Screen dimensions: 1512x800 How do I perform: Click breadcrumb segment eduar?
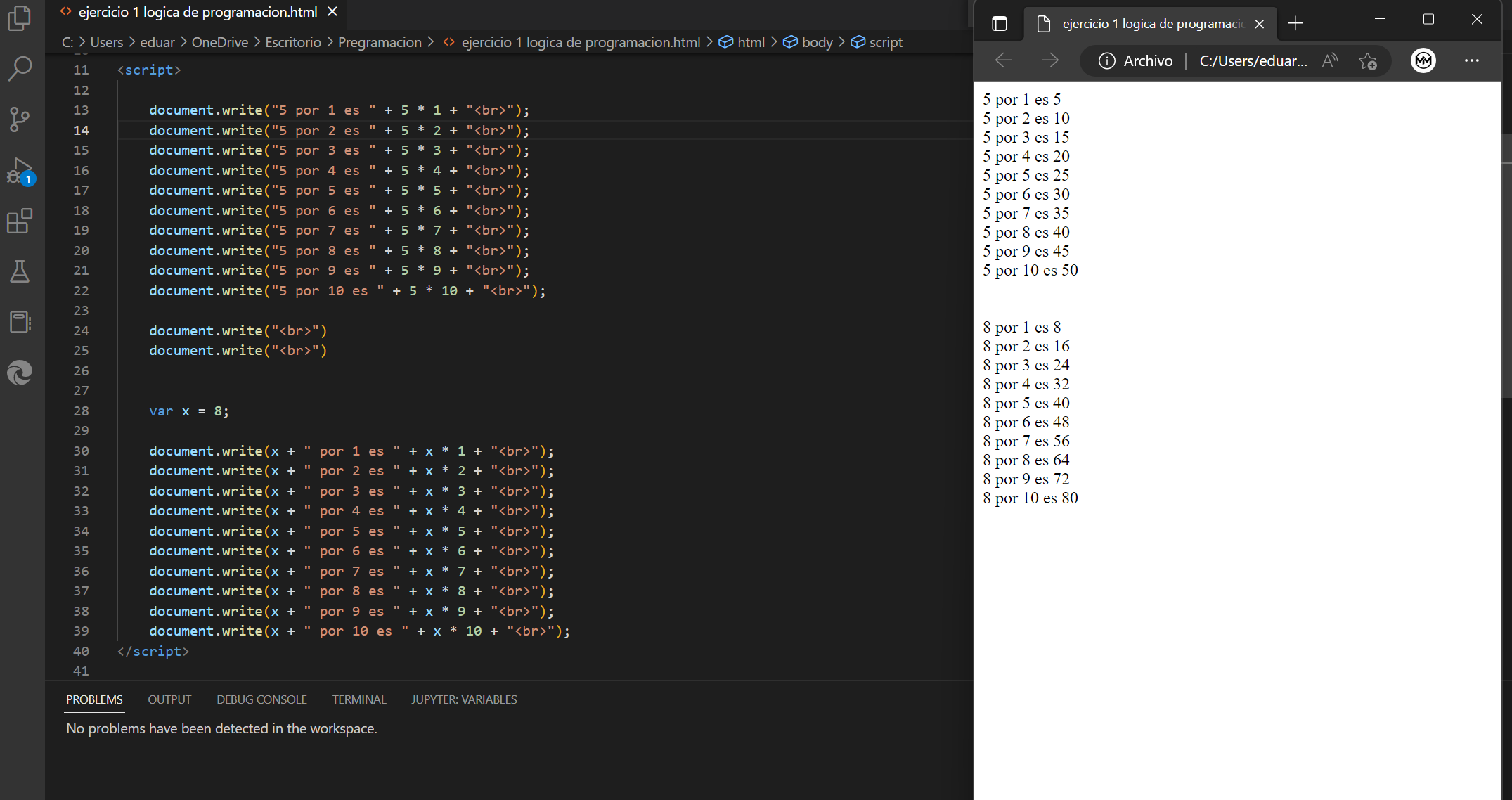(x=157, y=42)
